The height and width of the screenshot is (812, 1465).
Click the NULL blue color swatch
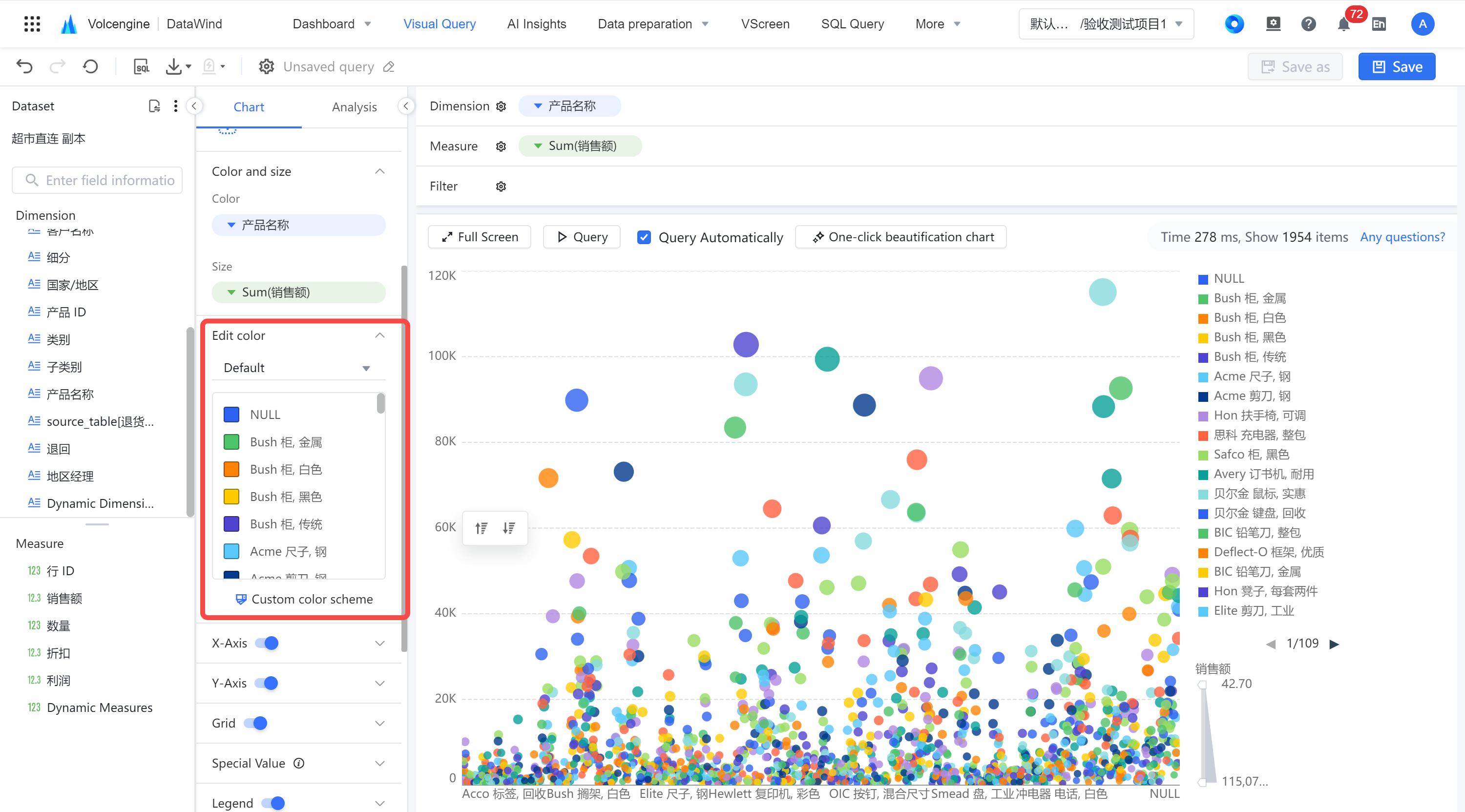click(x=231, y=415)
